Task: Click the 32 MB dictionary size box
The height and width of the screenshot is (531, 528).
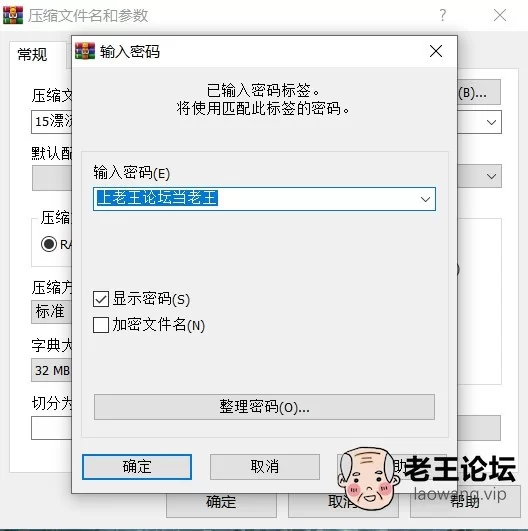Action: click(51, 370)
